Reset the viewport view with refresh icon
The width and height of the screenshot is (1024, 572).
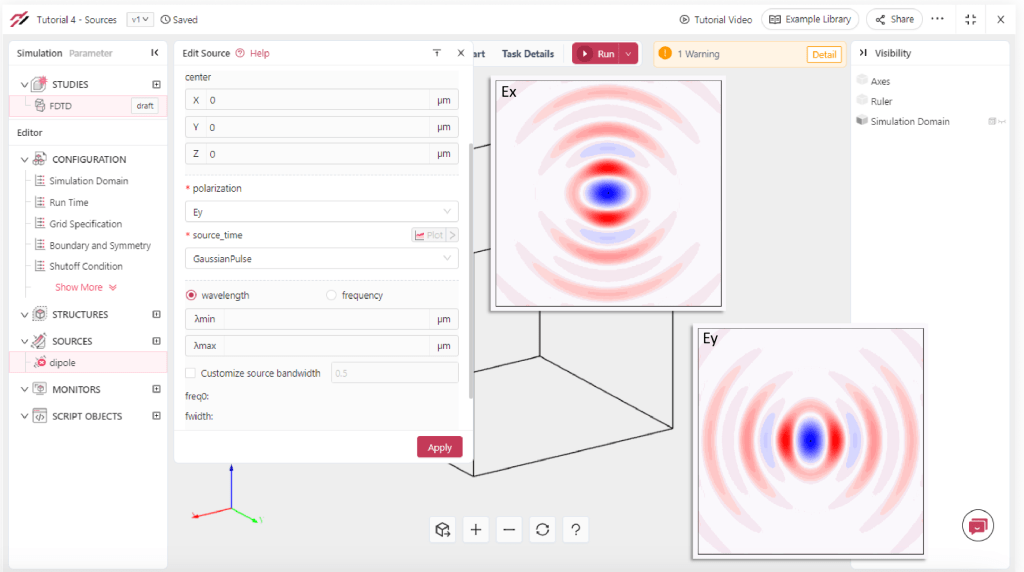pyautogui.click(x=543, y=530)
